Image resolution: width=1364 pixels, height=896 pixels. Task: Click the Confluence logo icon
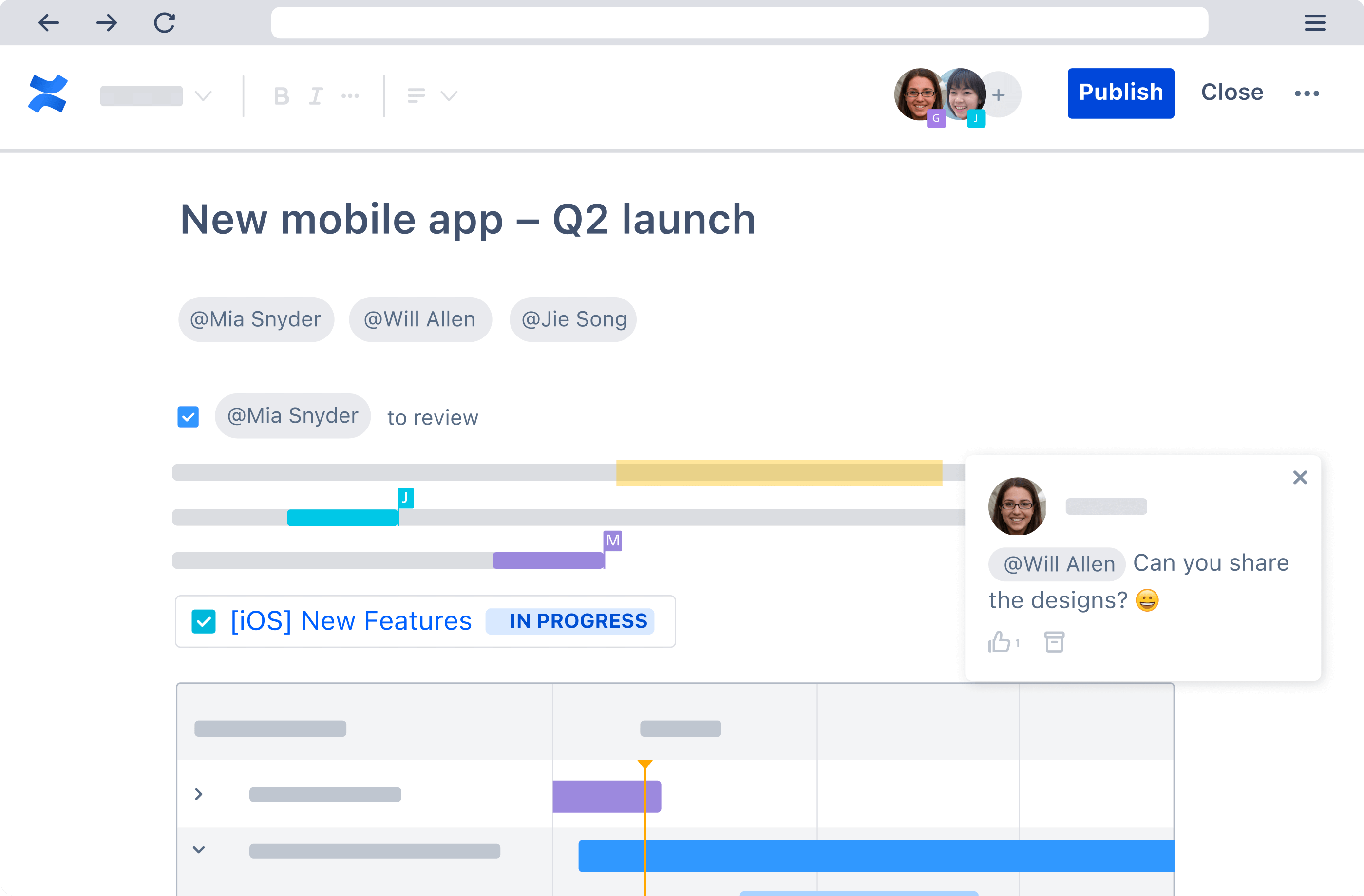click(47, 94)
